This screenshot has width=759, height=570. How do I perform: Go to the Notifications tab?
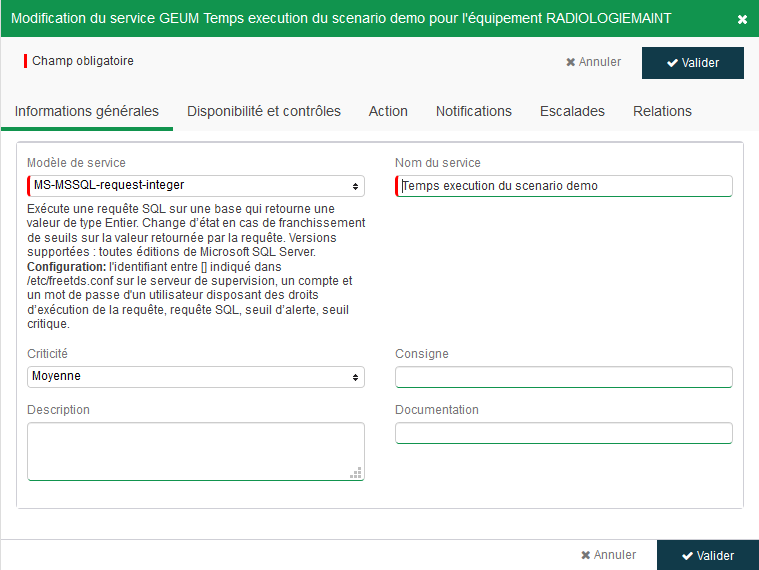pos(474,111)
